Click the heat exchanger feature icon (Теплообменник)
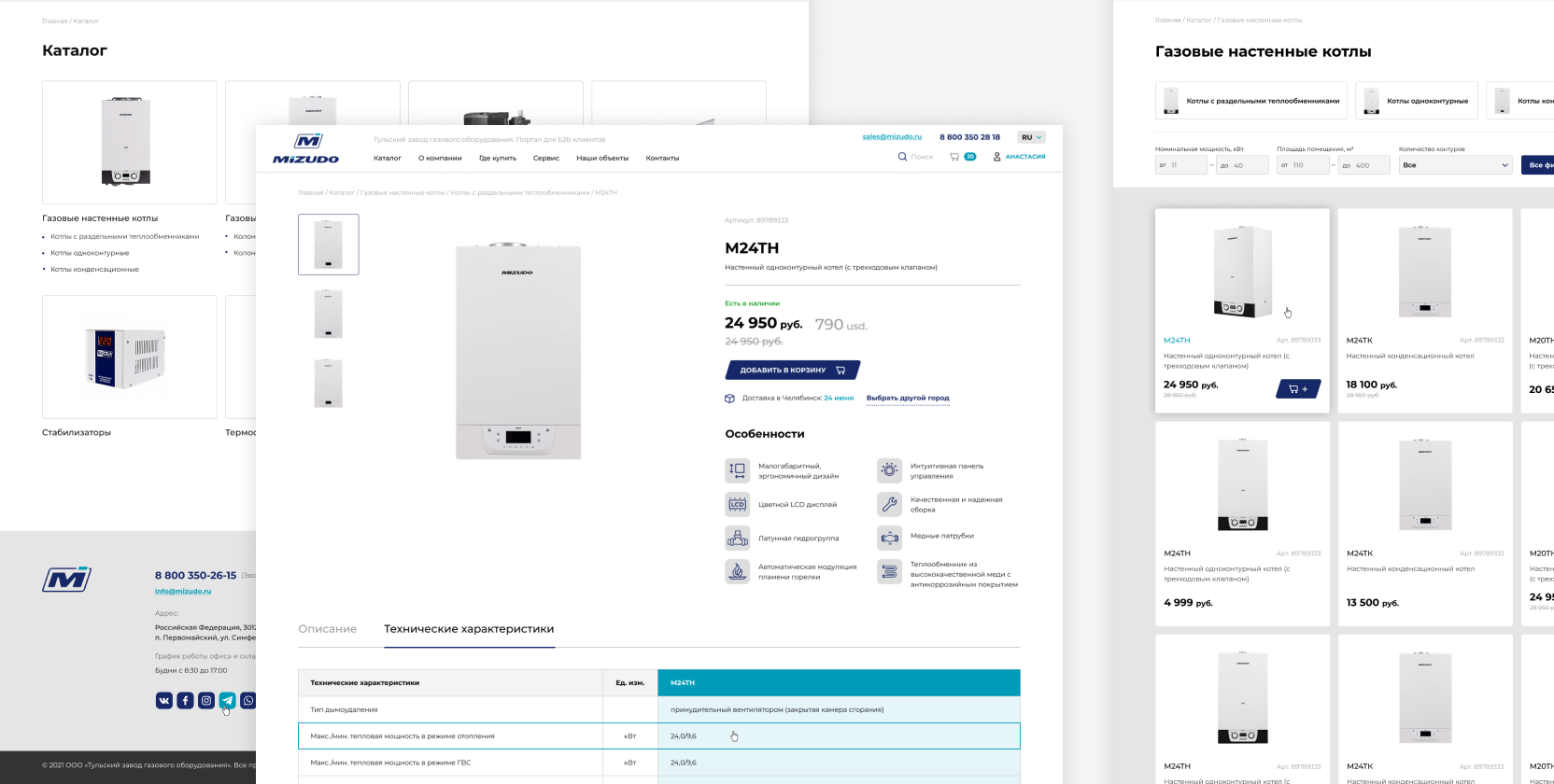The width and height of the screenshot is (1554, 784). click(890, 571)
